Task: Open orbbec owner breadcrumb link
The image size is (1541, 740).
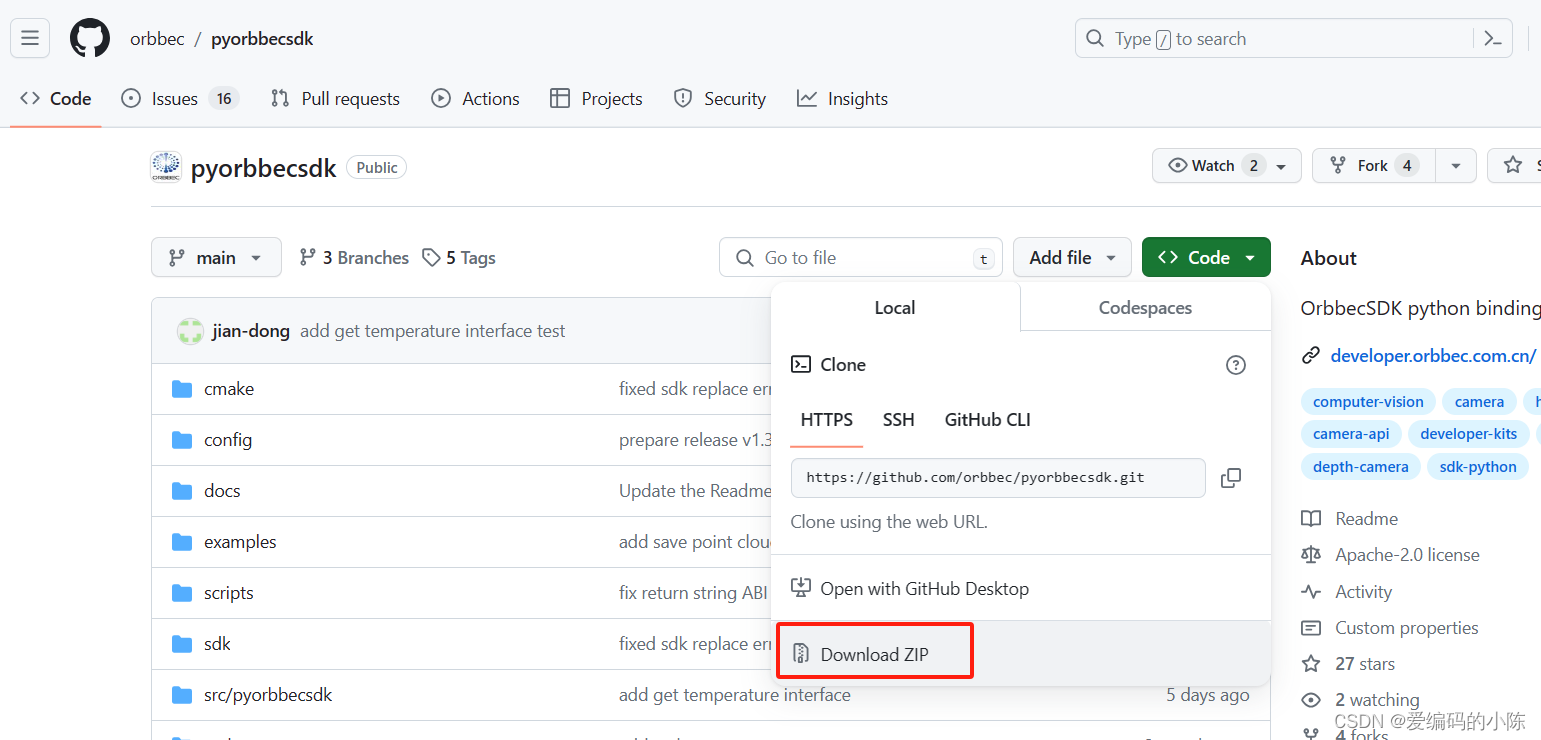Action: (157, 39)
